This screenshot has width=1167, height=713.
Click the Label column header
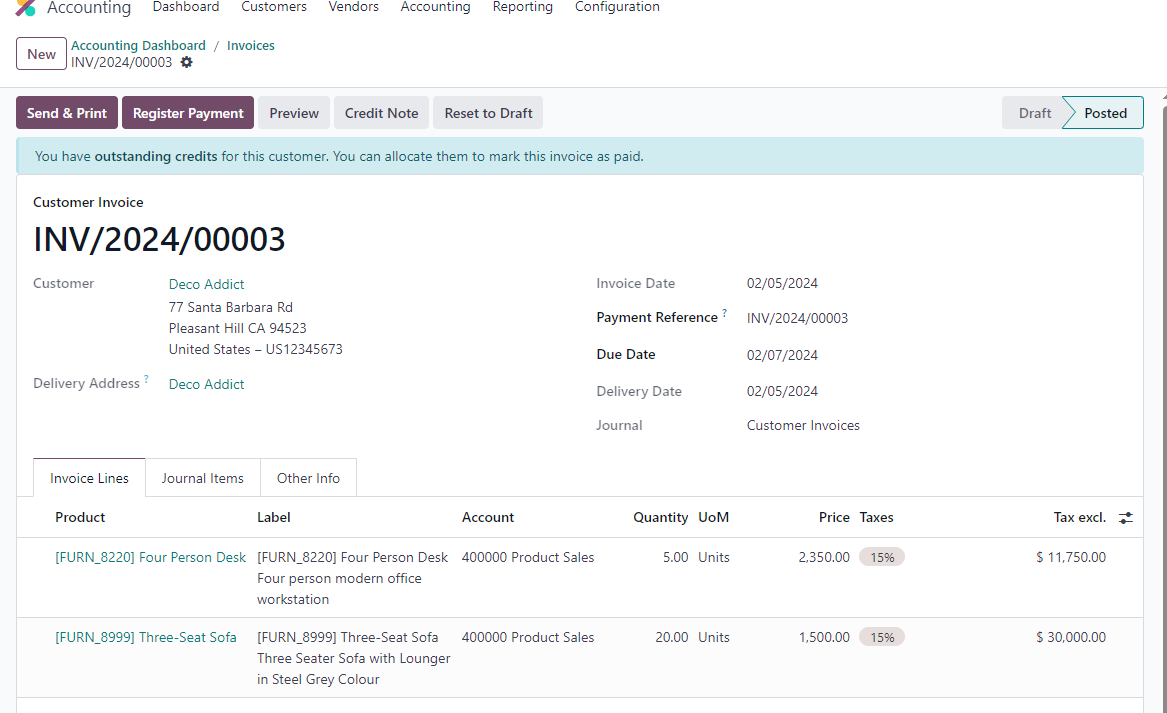click(x=274, y=517)
